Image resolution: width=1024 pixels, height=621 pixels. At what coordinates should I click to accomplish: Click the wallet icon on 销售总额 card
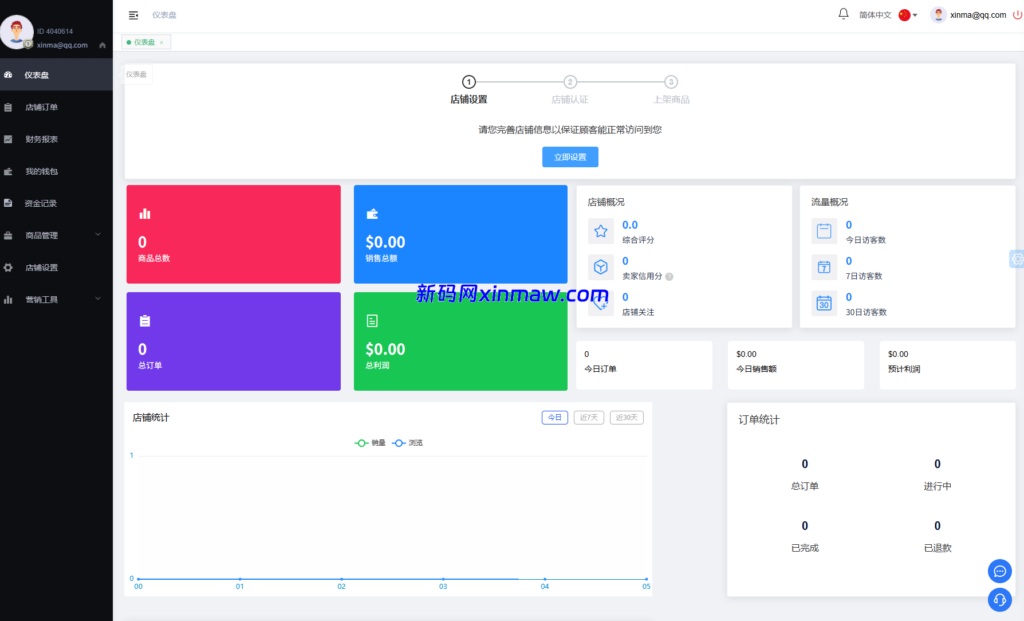[372, 214]
